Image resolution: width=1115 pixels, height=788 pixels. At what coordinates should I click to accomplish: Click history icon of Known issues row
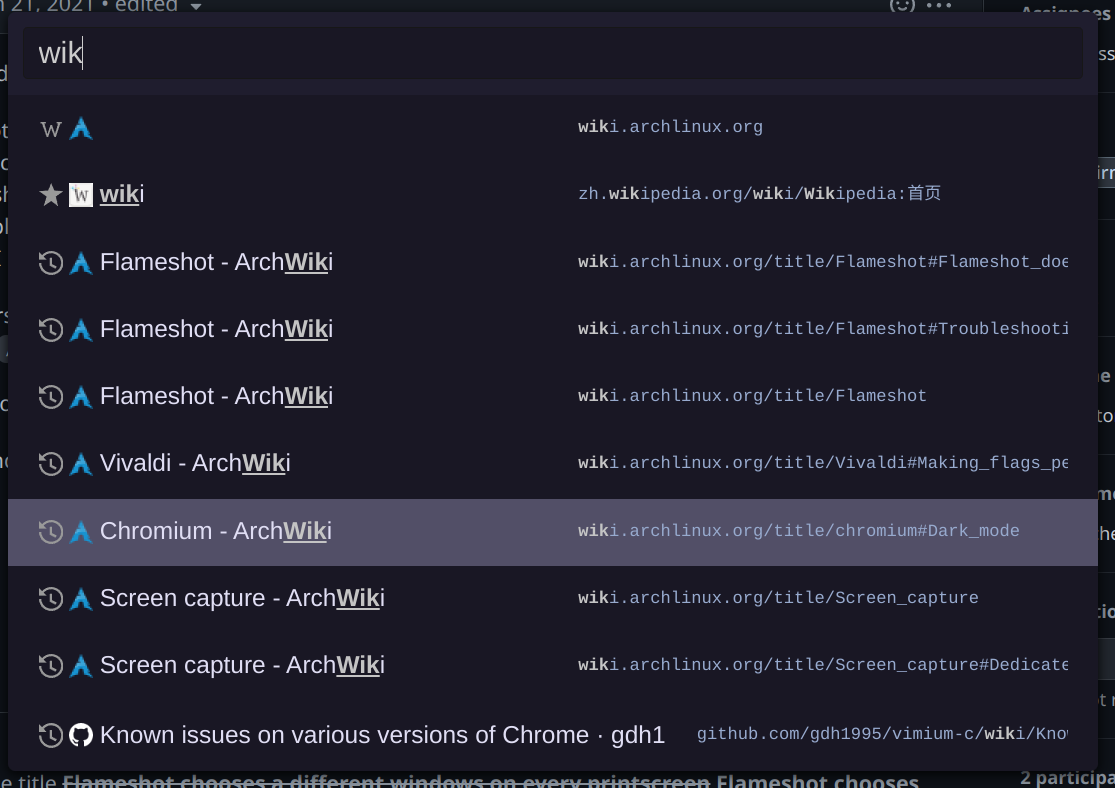point(50,735)
